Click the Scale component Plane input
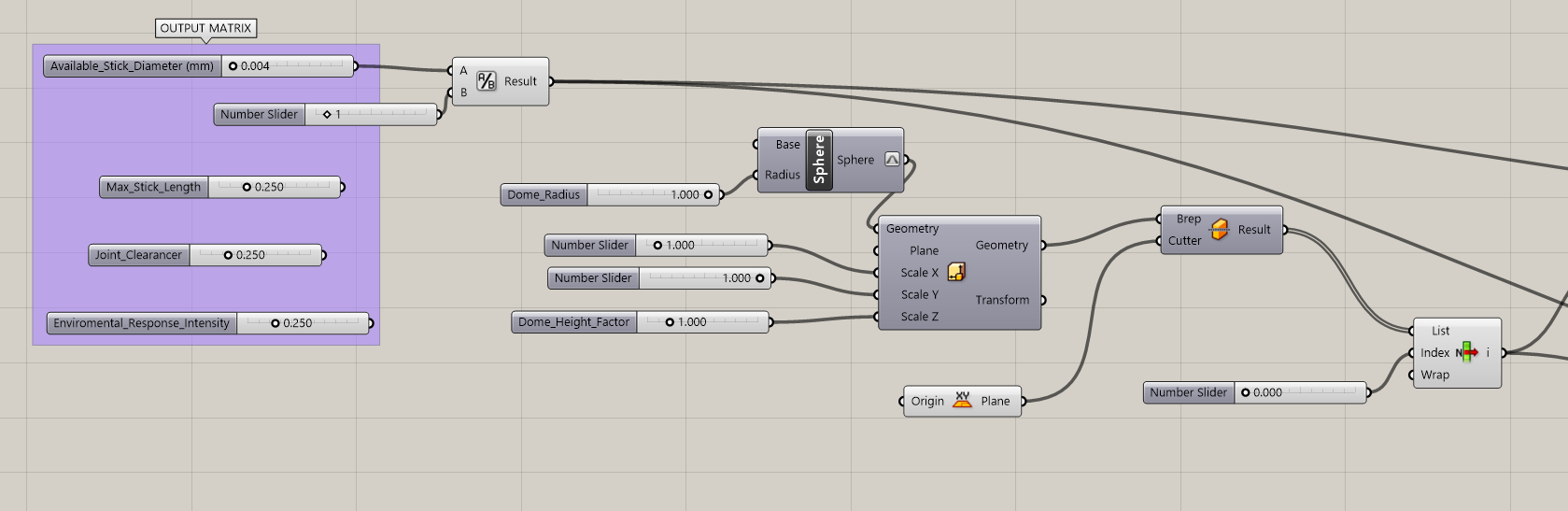Screen dimensions: 1568x511 coord(924,250)
